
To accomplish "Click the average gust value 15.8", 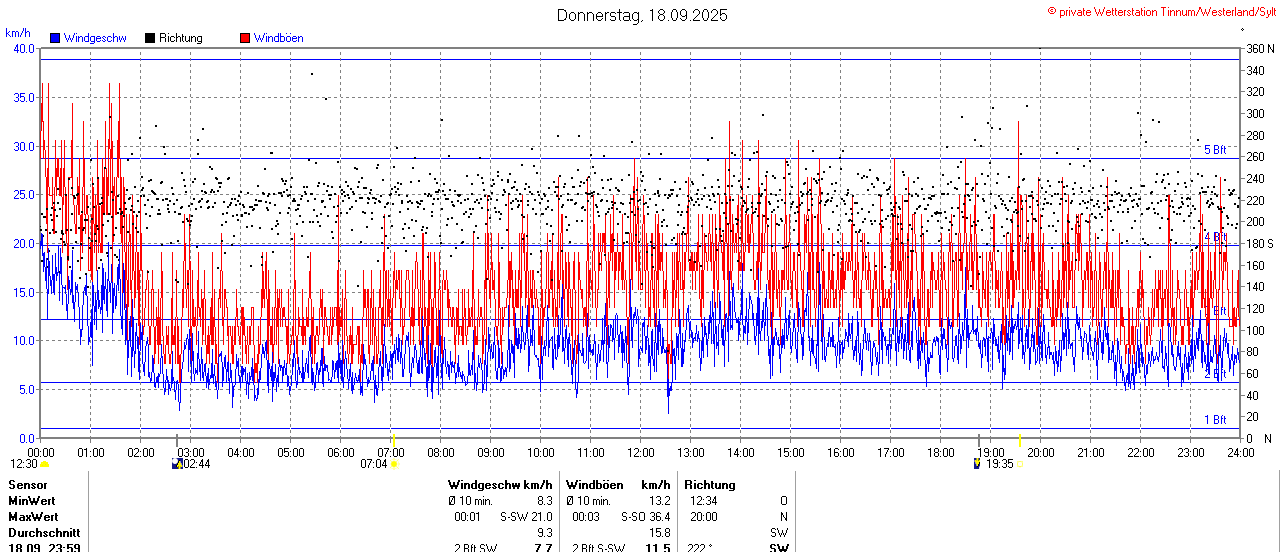I will pyautogui.click(x=658, y=533).
